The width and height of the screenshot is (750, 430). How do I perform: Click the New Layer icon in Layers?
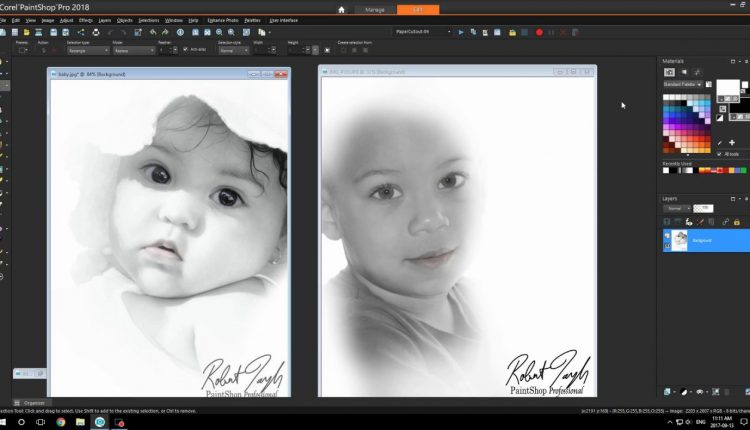pos(667,392)
